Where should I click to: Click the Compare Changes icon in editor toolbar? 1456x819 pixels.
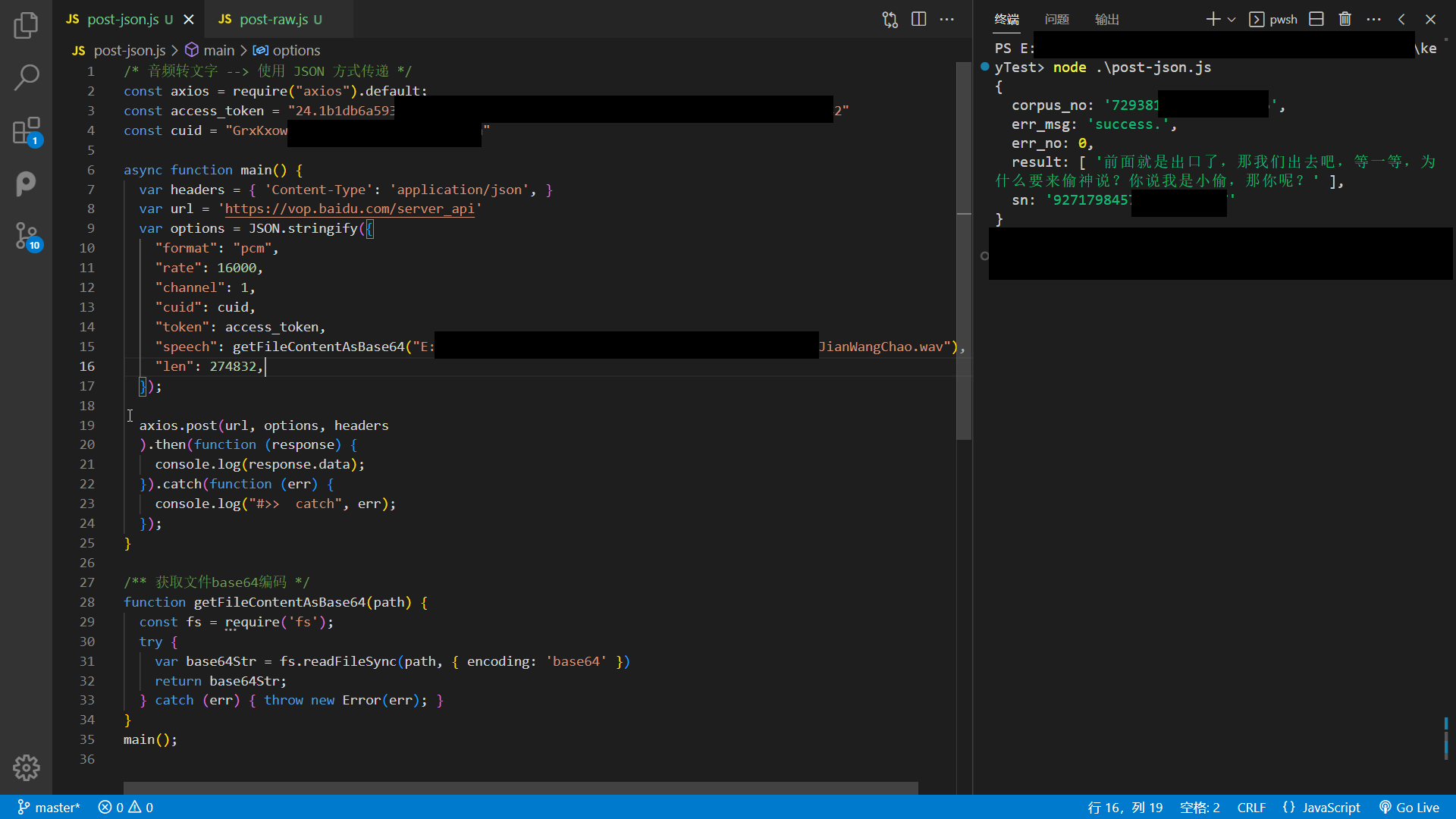(890, 19)
